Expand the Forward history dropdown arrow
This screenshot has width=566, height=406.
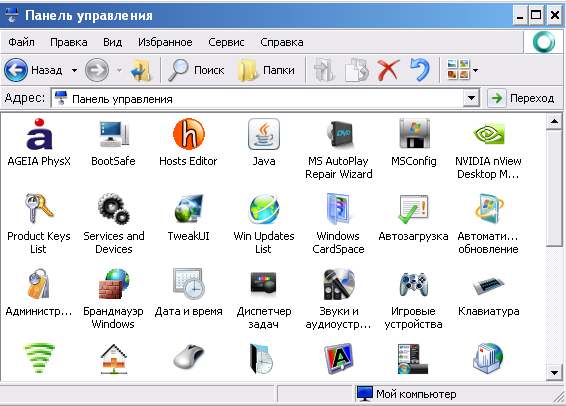tap(119, 70)
